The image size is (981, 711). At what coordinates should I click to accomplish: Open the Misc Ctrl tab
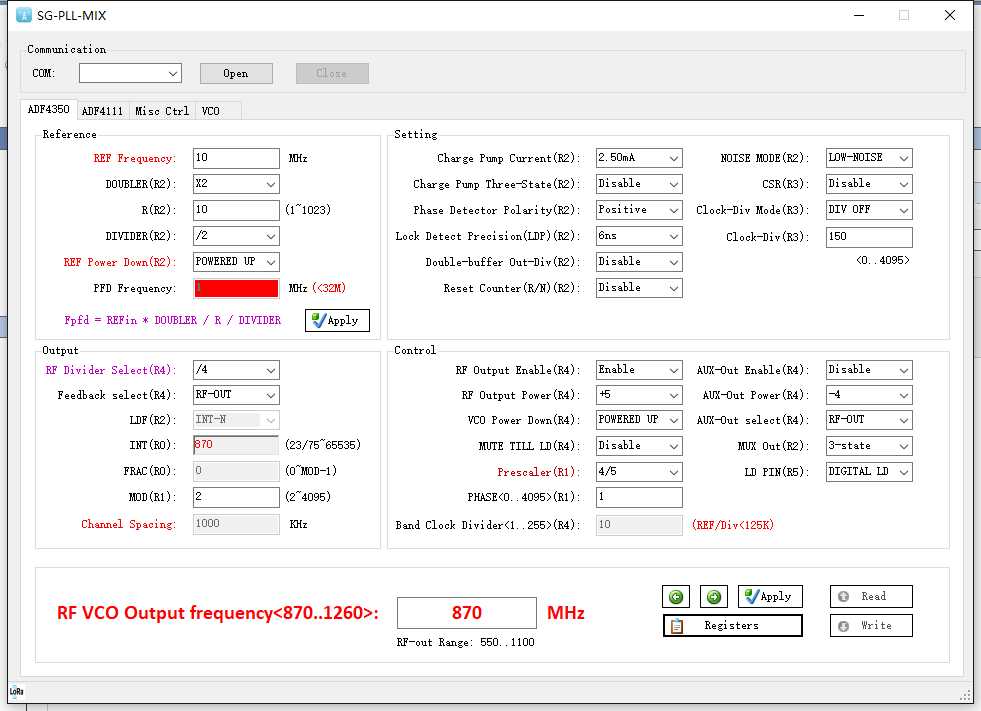tap(162, 111)
